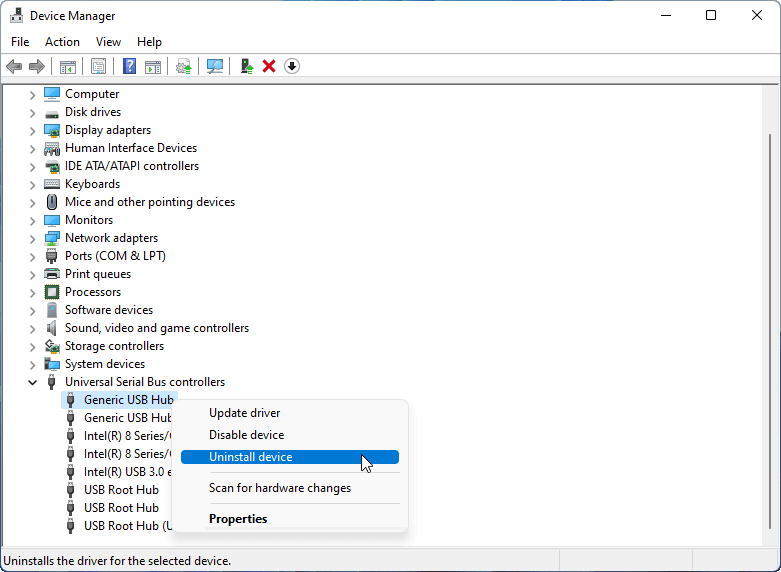Click the Network adapters category icon
The width and height of the screenshot is (781, 572).
[52, 238]
